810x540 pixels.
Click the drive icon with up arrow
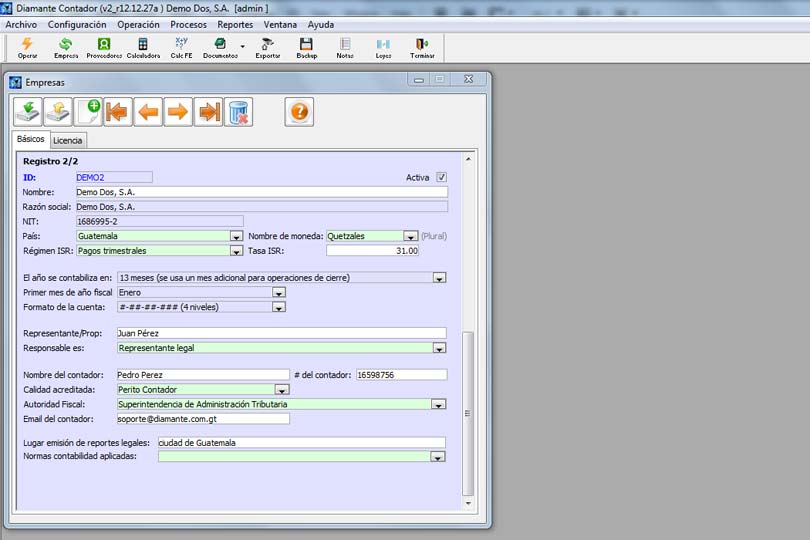pos(57,112)
